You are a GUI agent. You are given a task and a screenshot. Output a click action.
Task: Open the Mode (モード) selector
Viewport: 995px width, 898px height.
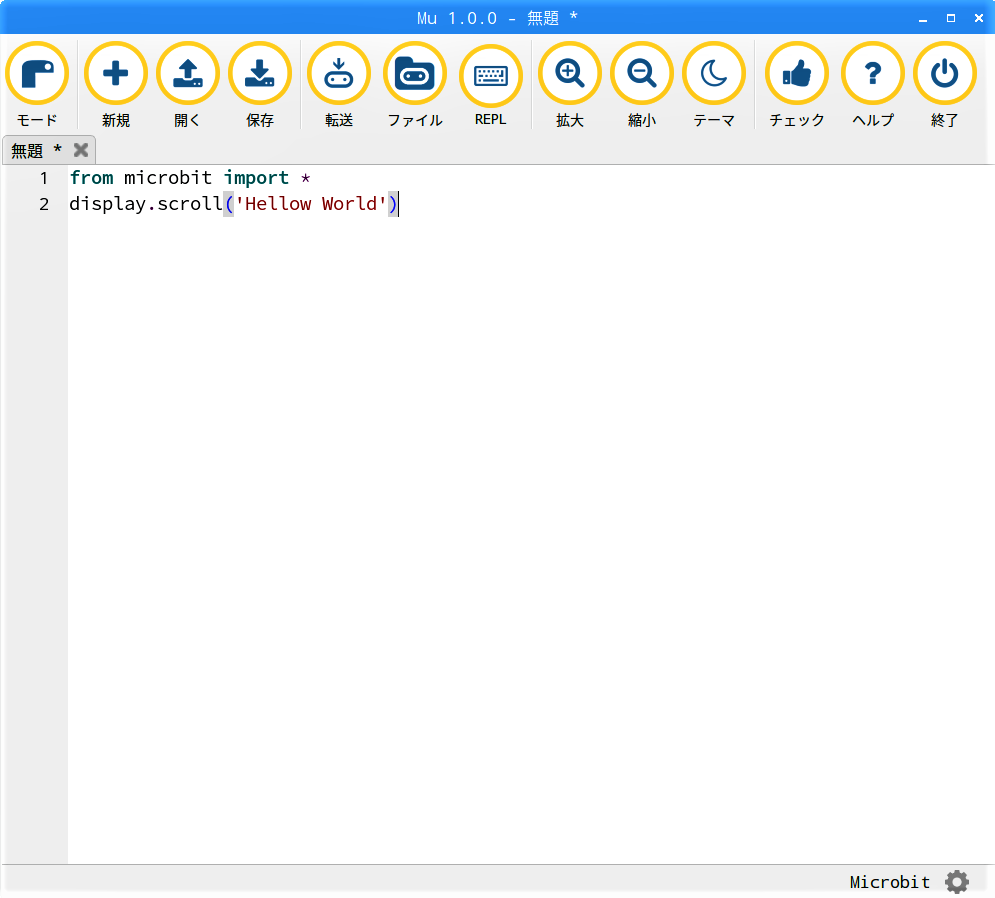37,85
